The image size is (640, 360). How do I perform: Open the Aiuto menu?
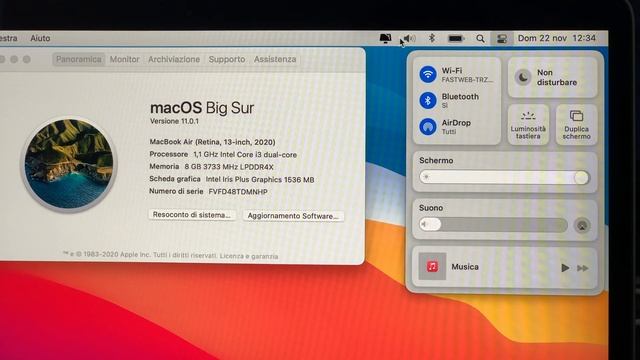(40, 38)
